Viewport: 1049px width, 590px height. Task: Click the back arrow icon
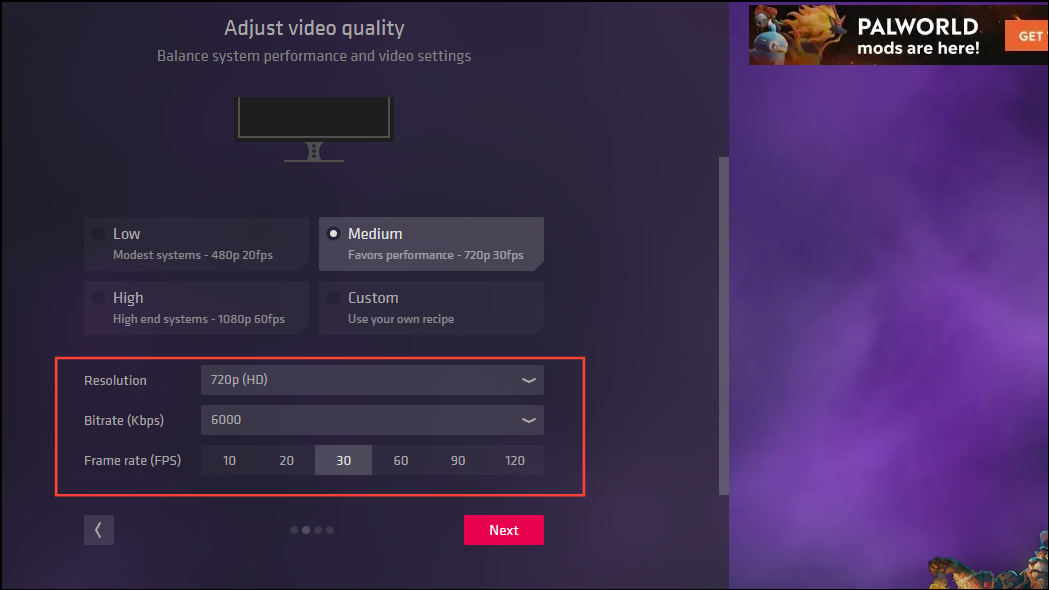(98, 530)
